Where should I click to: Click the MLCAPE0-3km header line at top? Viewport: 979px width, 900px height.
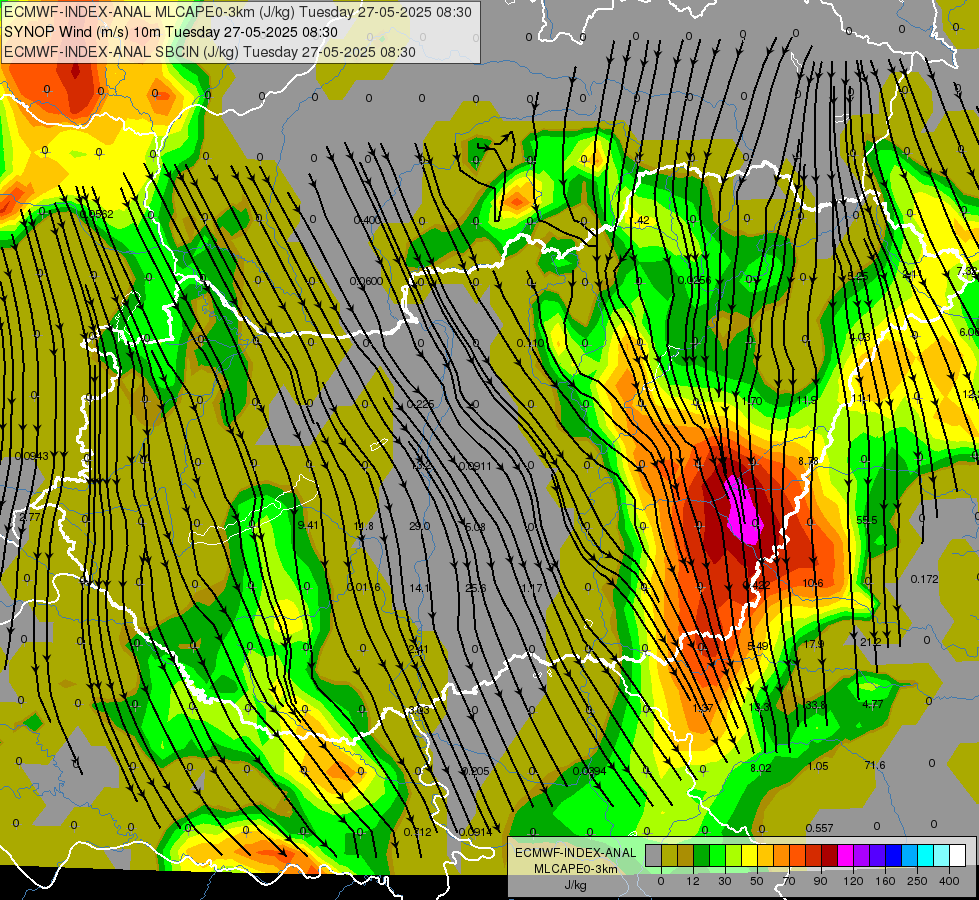pyautogui.click(x=238, y=12)
